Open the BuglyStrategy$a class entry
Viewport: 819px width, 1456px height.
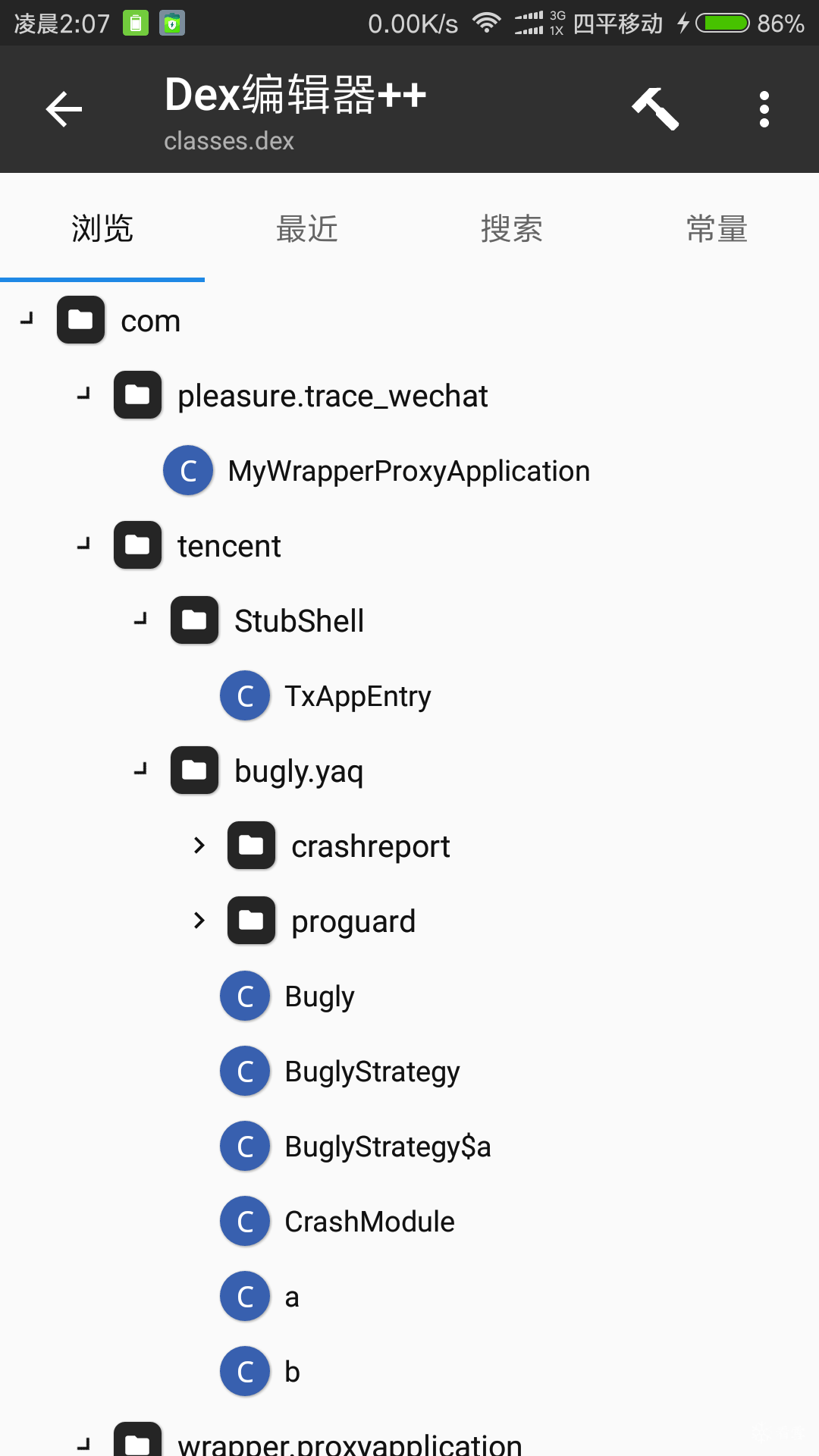(x=388, y=1147)
